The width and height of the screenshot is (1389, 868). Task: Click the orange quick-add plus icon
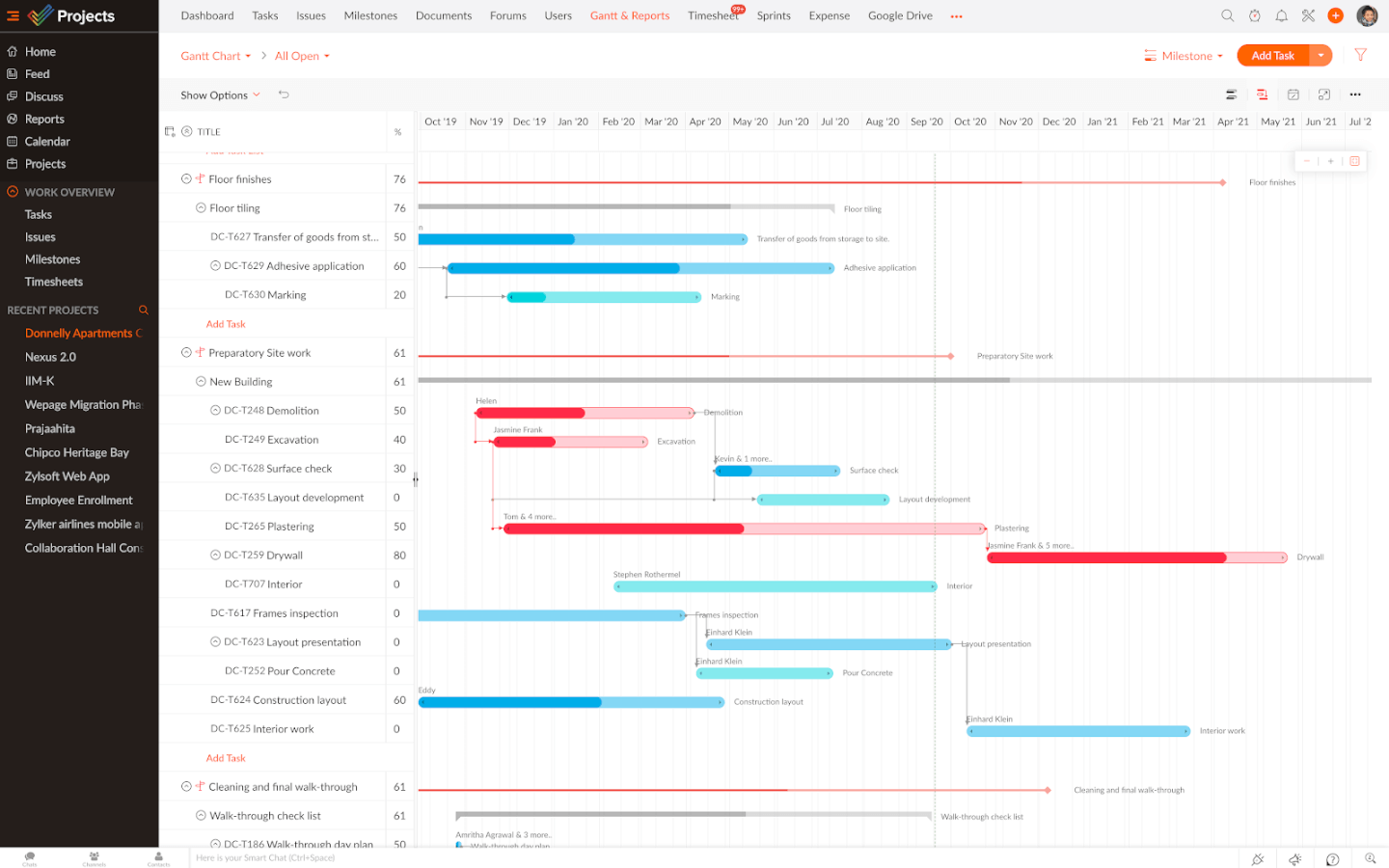pos(1335,15)
